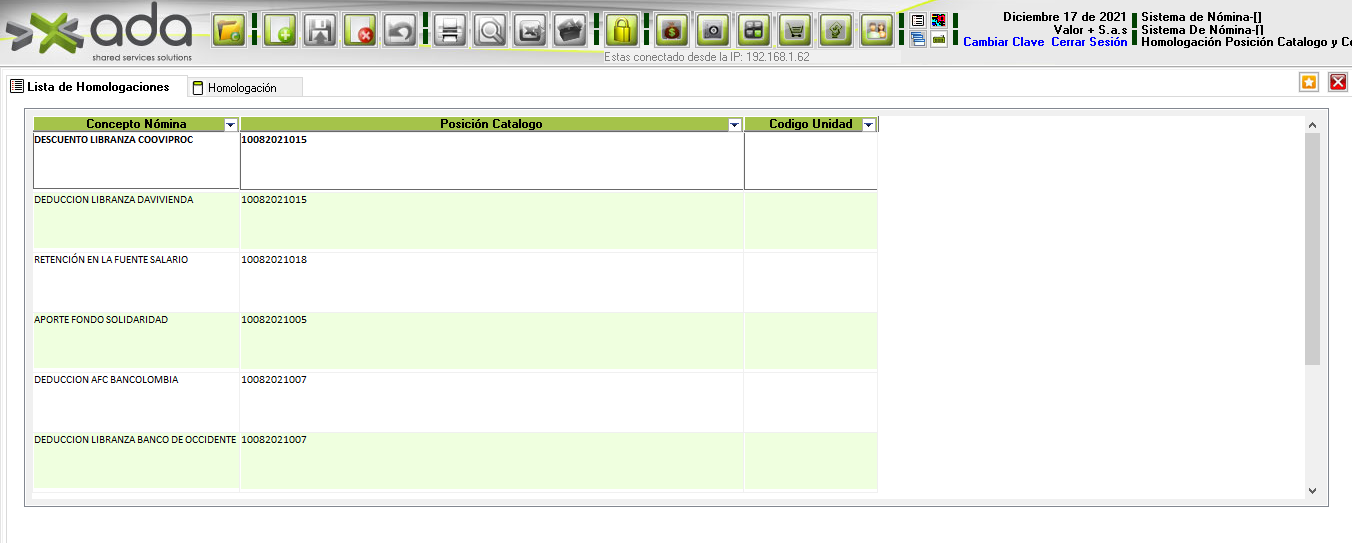Click 10082021007 in AFC BANCOLOMBIA row
Screen dimensions: 1352x543
point(274,380)
